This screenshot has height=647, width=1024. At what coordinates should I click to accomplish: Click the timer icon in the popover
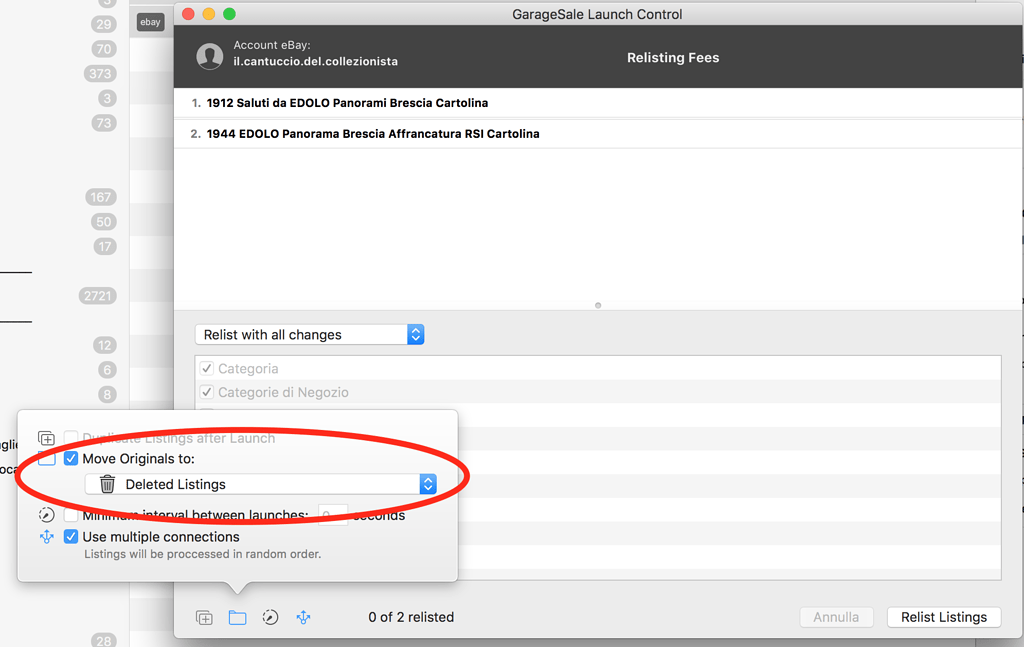pos(46,514)
